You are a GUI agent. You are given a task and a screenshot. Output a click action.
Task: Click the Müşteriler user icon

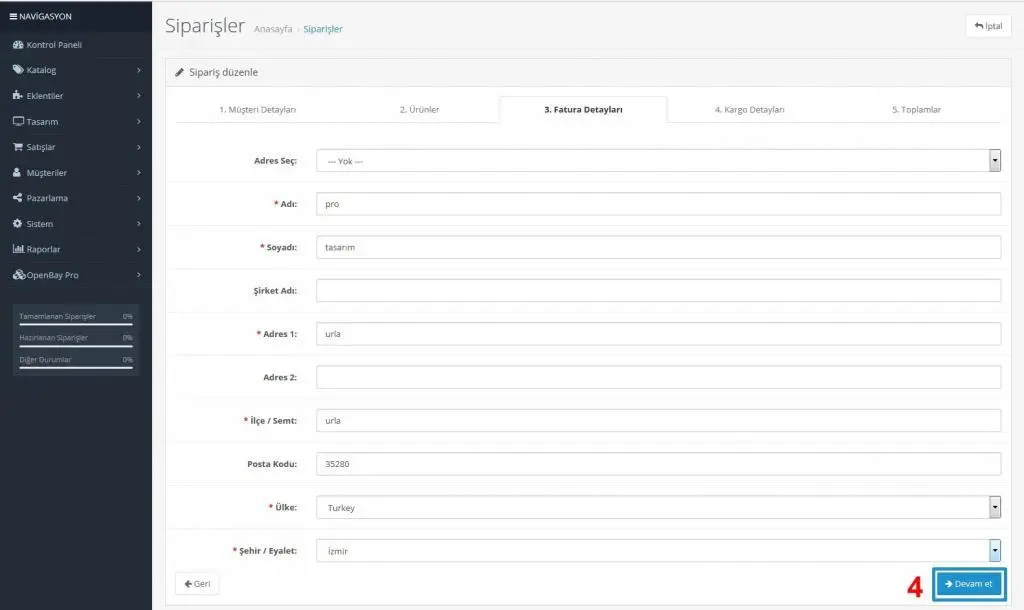[x=18, y=172]
